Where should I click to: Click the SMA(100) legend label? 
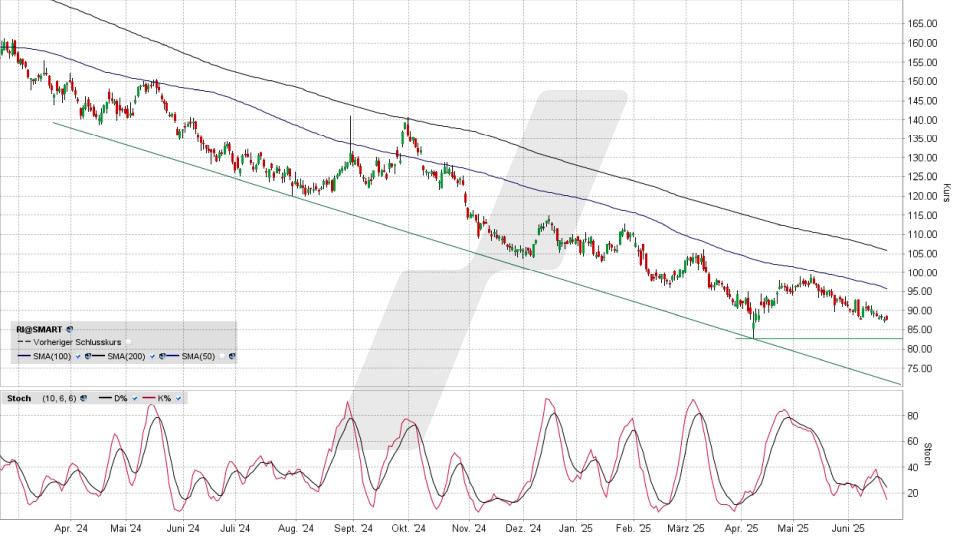click(52, 356)
